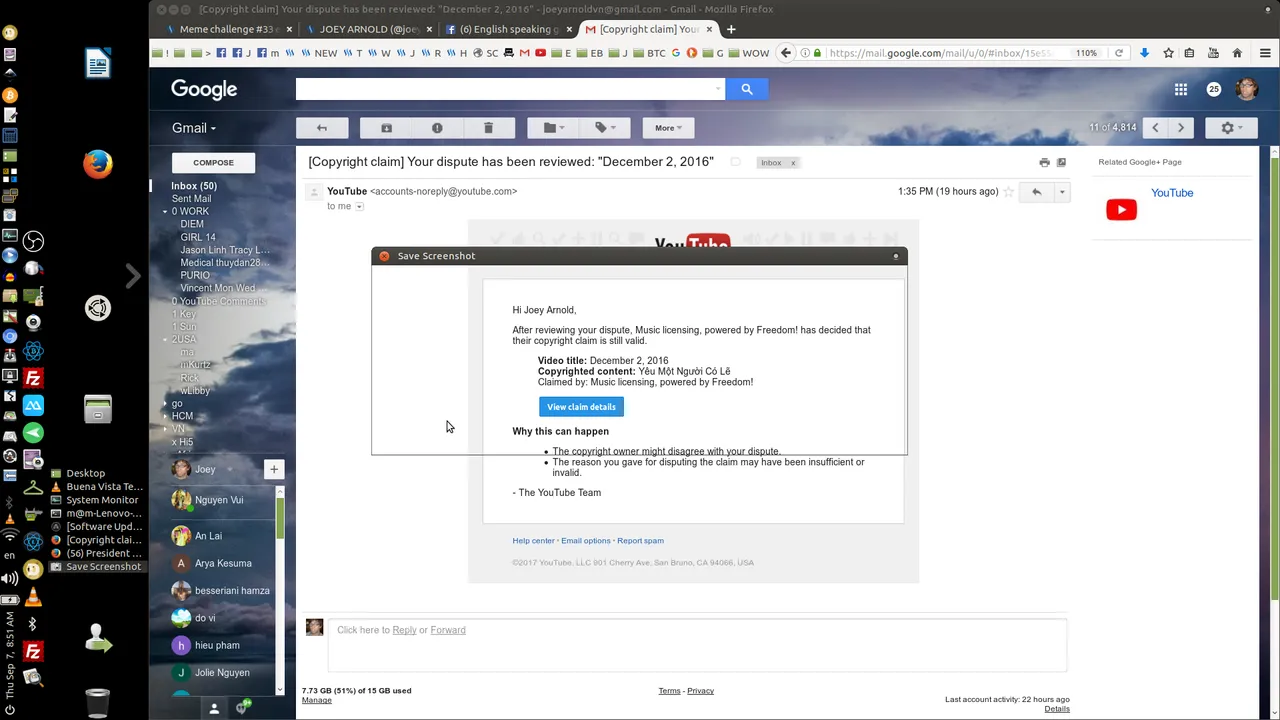Archive this email with the archive icon

(386, 128)
